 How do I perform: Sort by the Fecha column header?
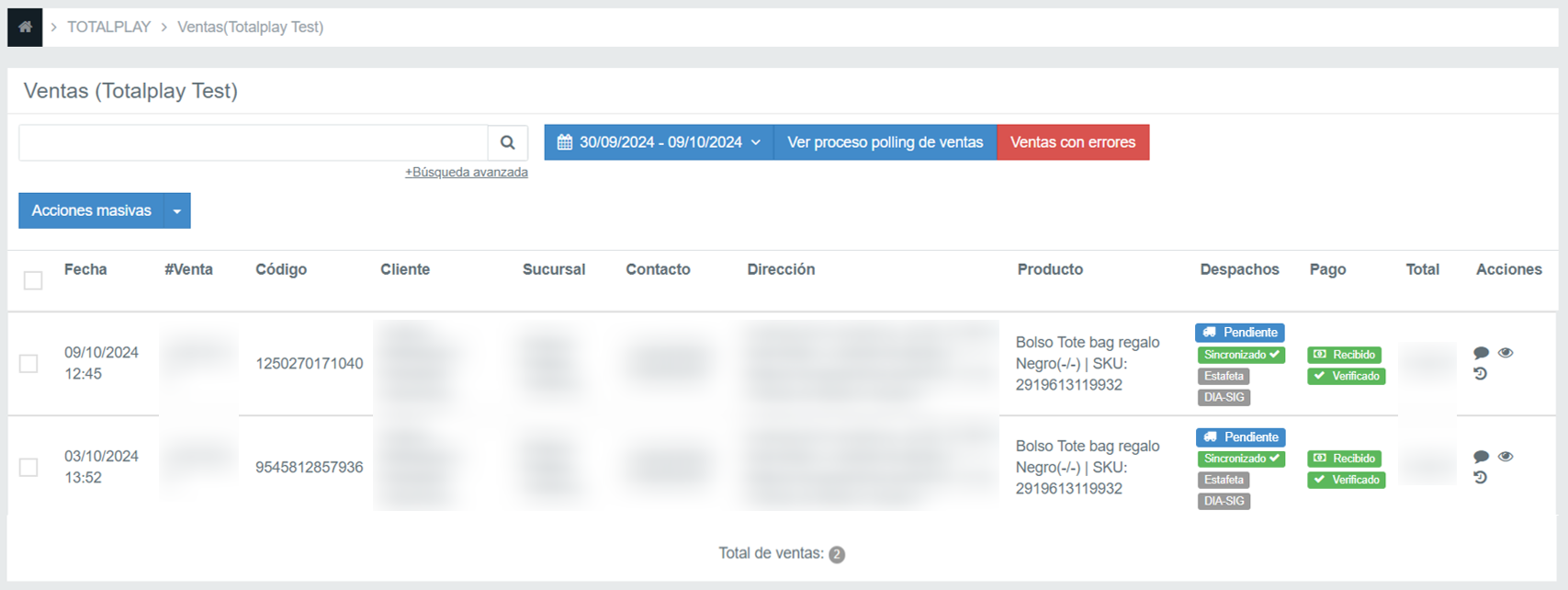coord(85,269)
